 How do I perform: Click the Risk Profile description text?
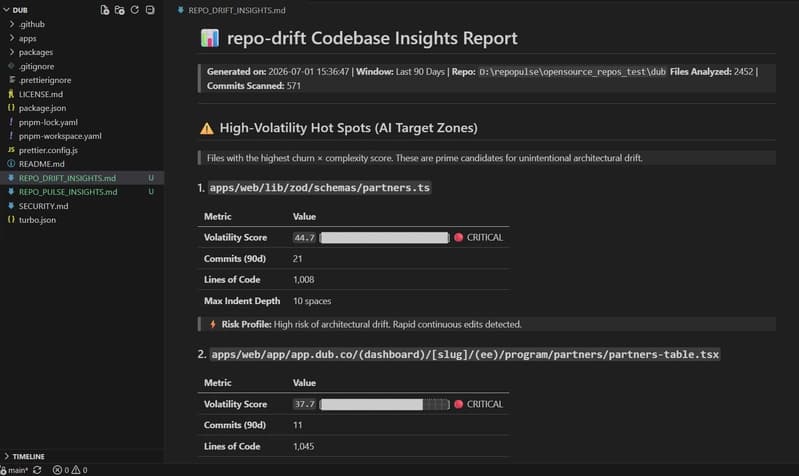pos(397,324)
